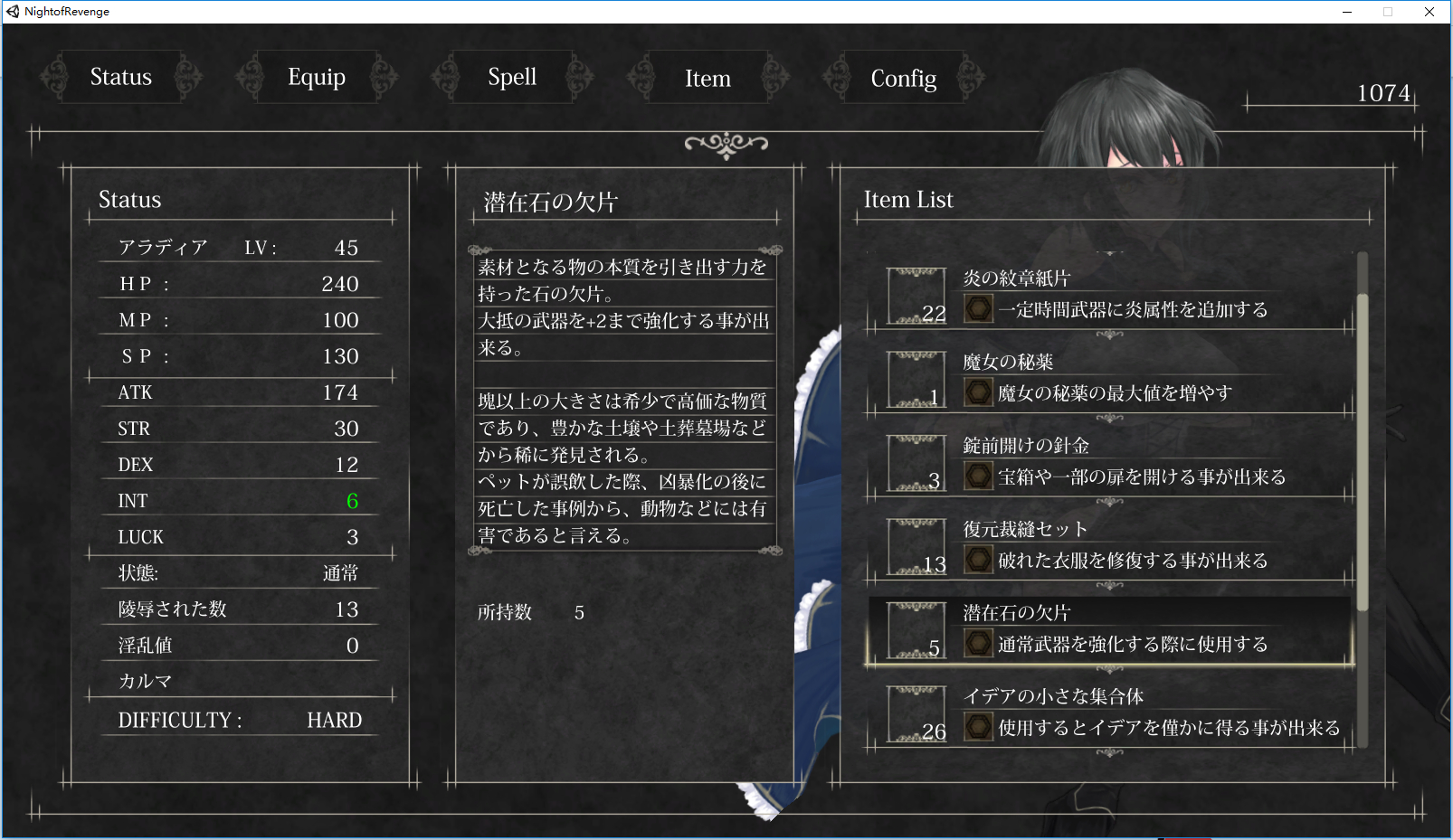Click the hexagon icon beside 魔女の秘薬の最大値を増やす
The image size is (1453, 840).
978,392
